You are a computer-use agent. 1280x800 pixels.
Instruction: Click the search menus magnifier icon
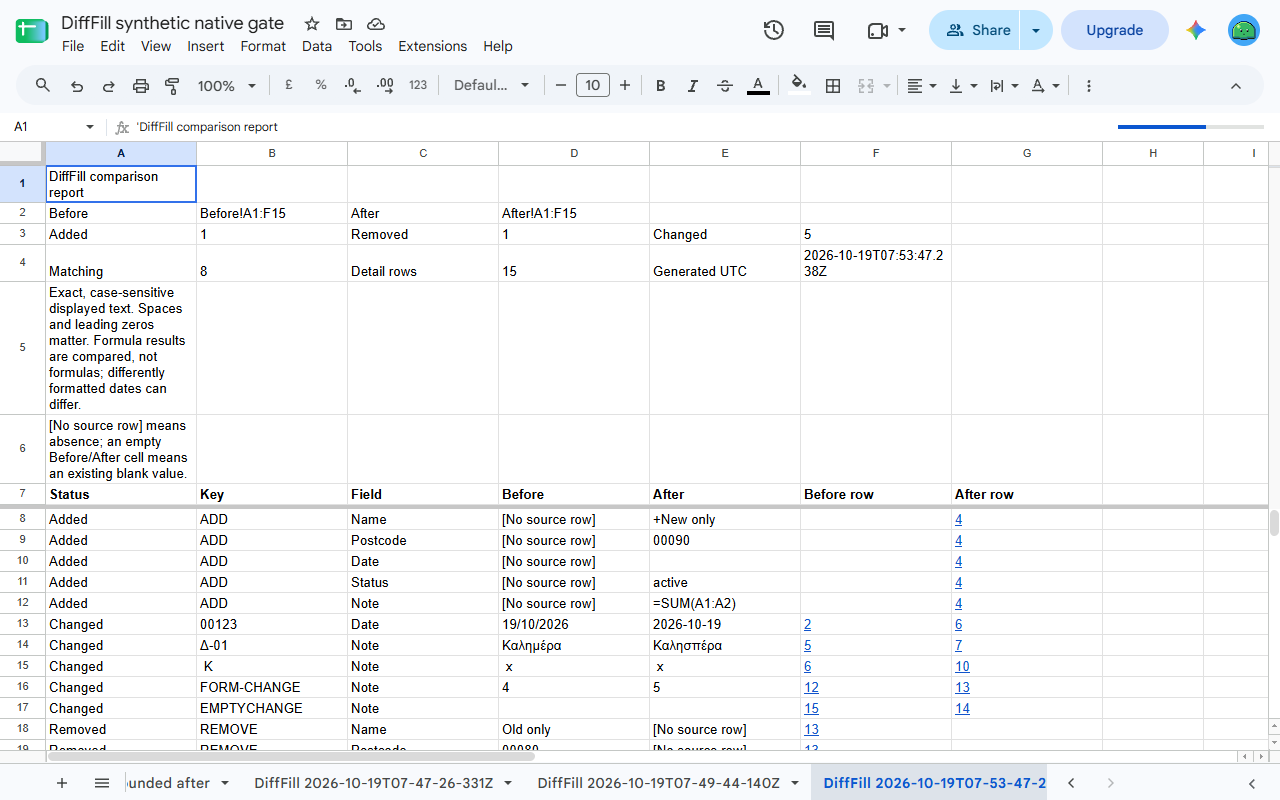pyautogui.click(x=43, y=86)
